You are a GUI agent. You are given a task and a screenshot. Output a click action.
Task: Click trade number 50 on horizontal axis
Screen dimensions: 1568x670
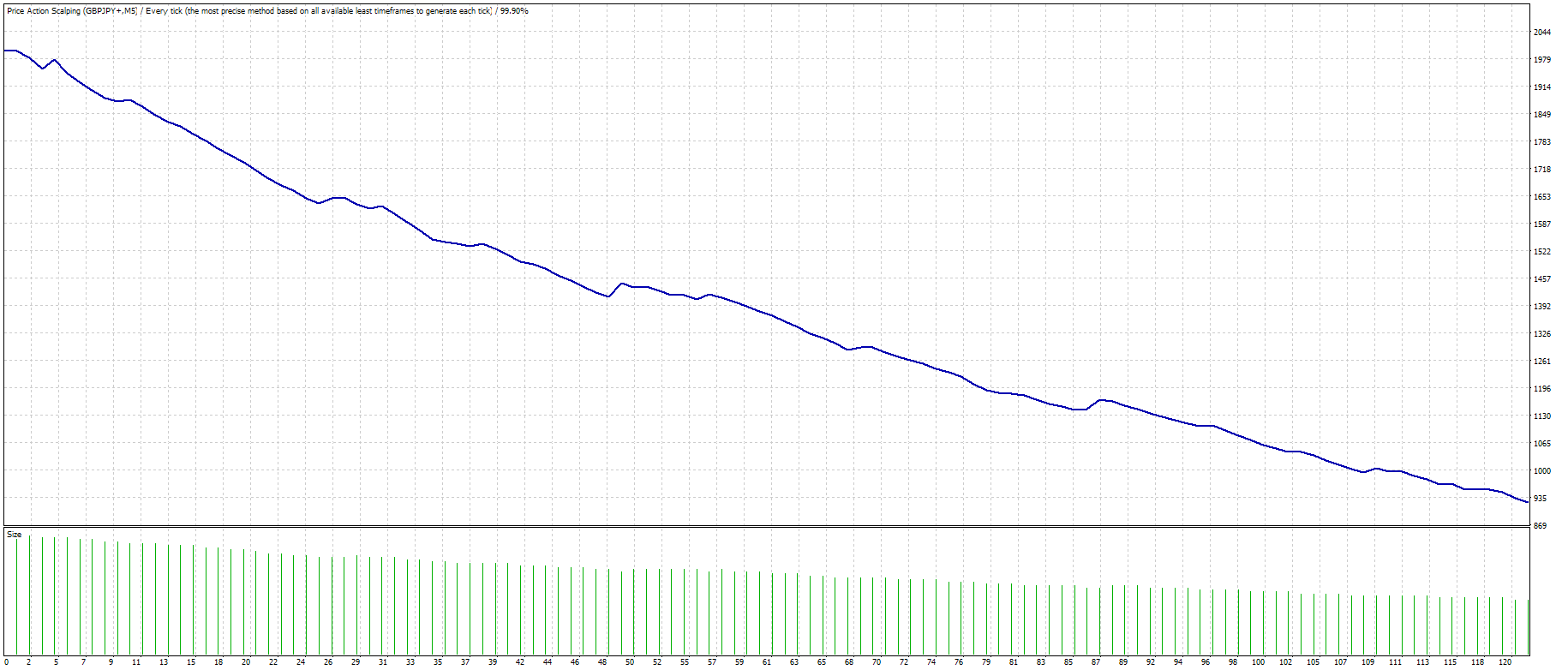pyautogui.click(x=630, y=662)
